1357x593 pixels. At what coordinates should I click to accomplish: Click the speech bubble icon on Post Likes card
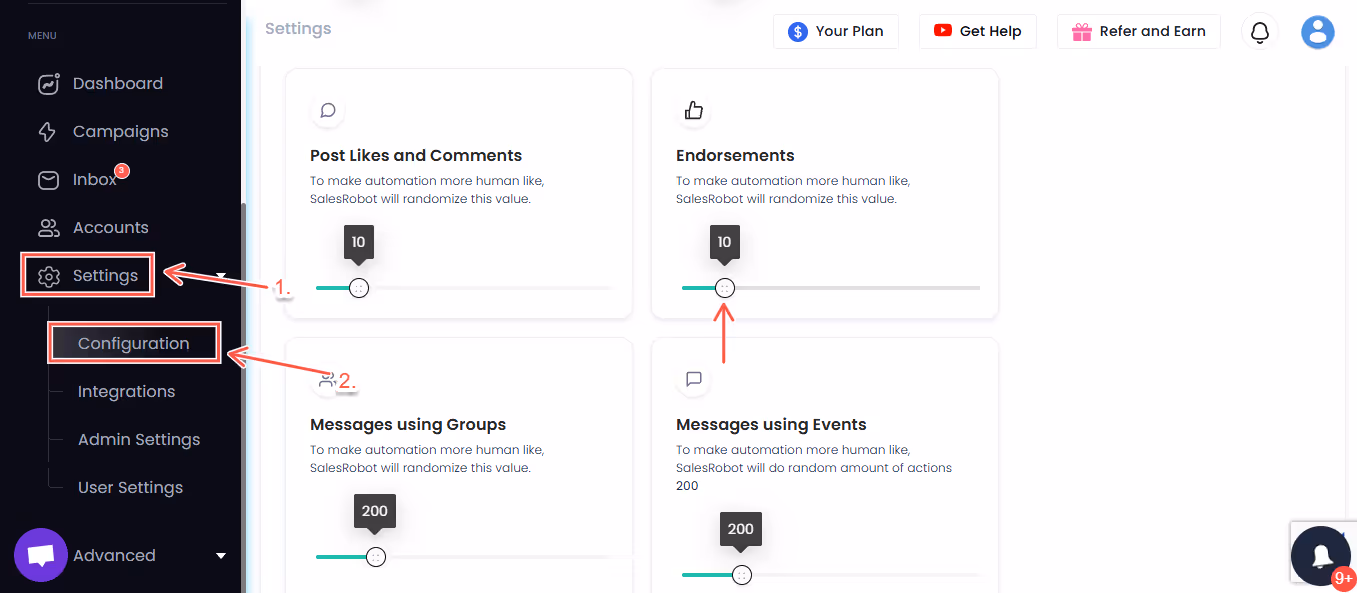tap(328, 111)
